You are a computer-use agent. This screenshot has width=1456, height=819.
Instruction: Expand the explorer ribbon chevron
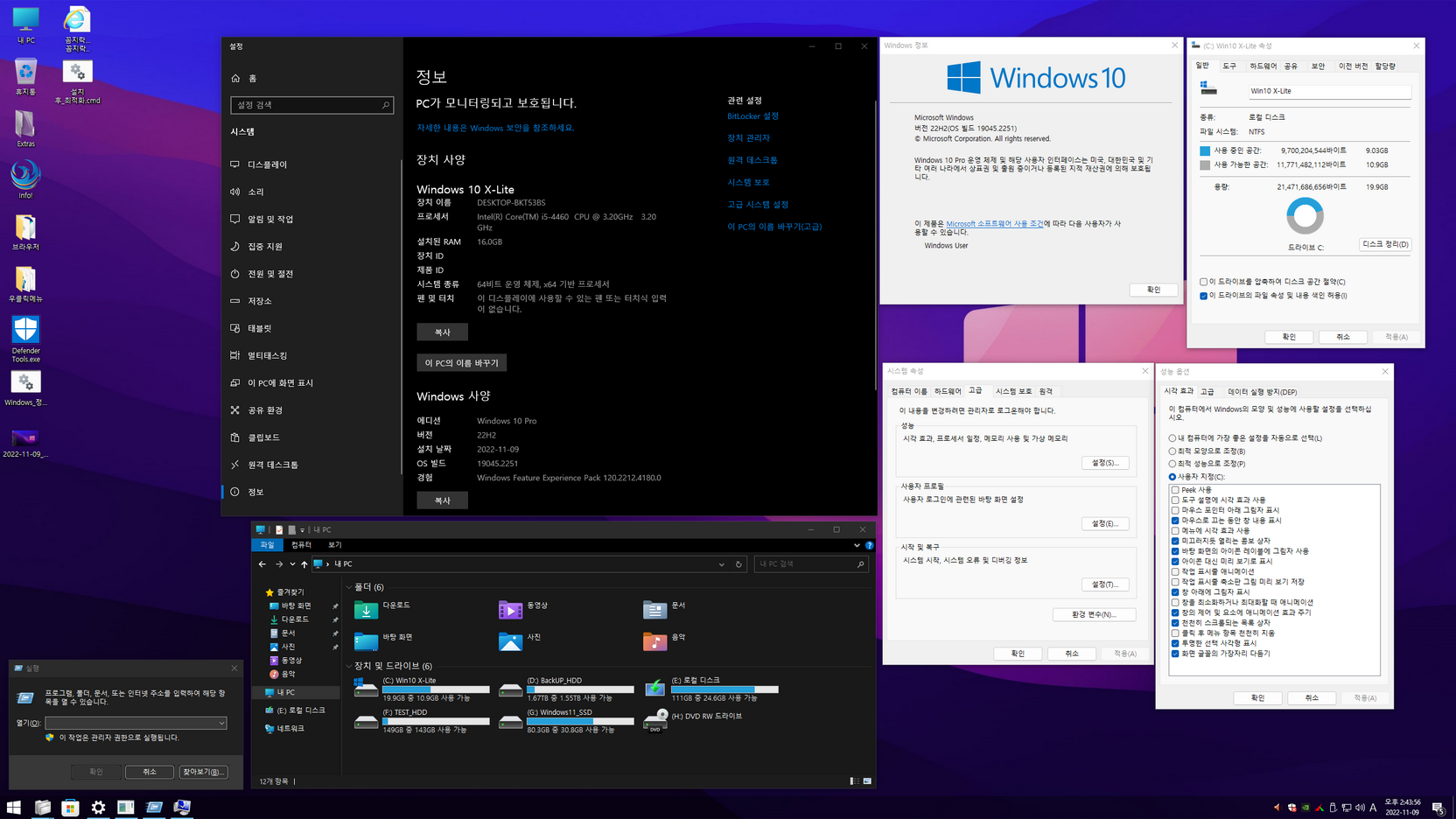(857, 545)
